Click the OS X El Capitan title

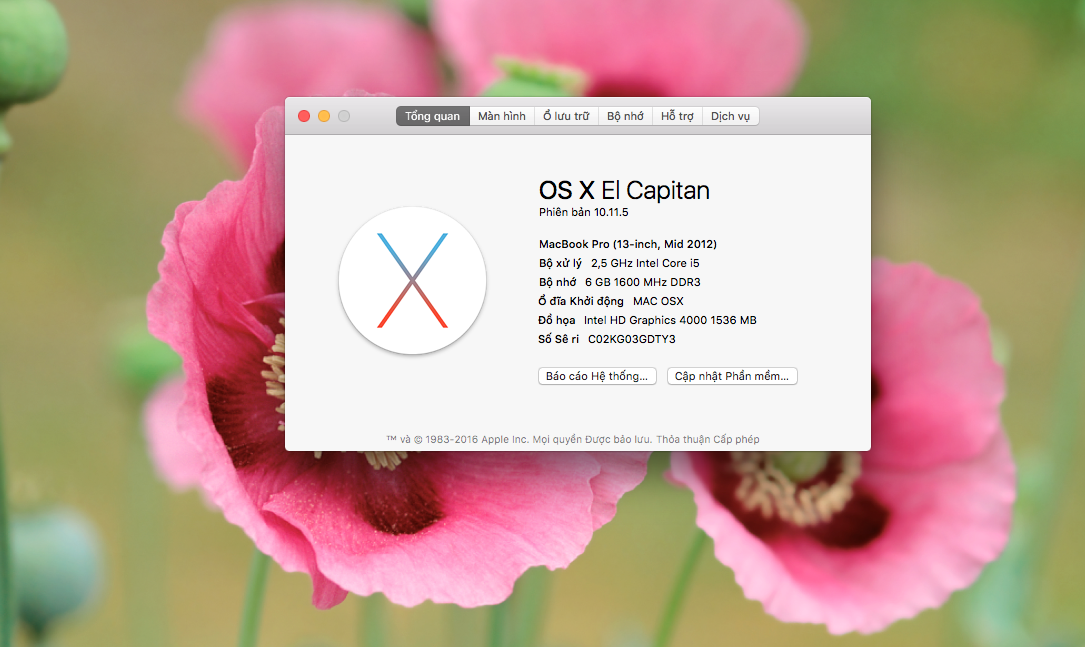(x=624, y=190)
